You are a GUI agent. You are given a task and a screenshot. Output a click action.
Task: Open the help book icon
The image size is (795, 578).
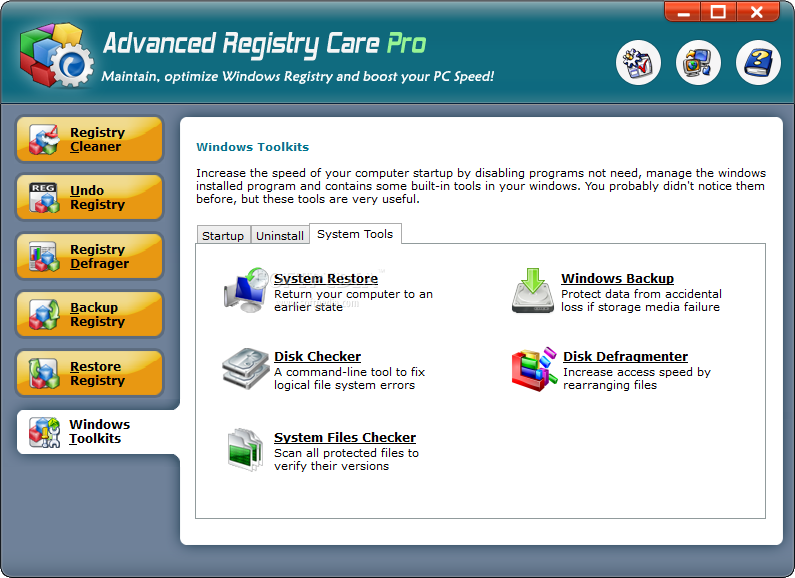point(758,62)
